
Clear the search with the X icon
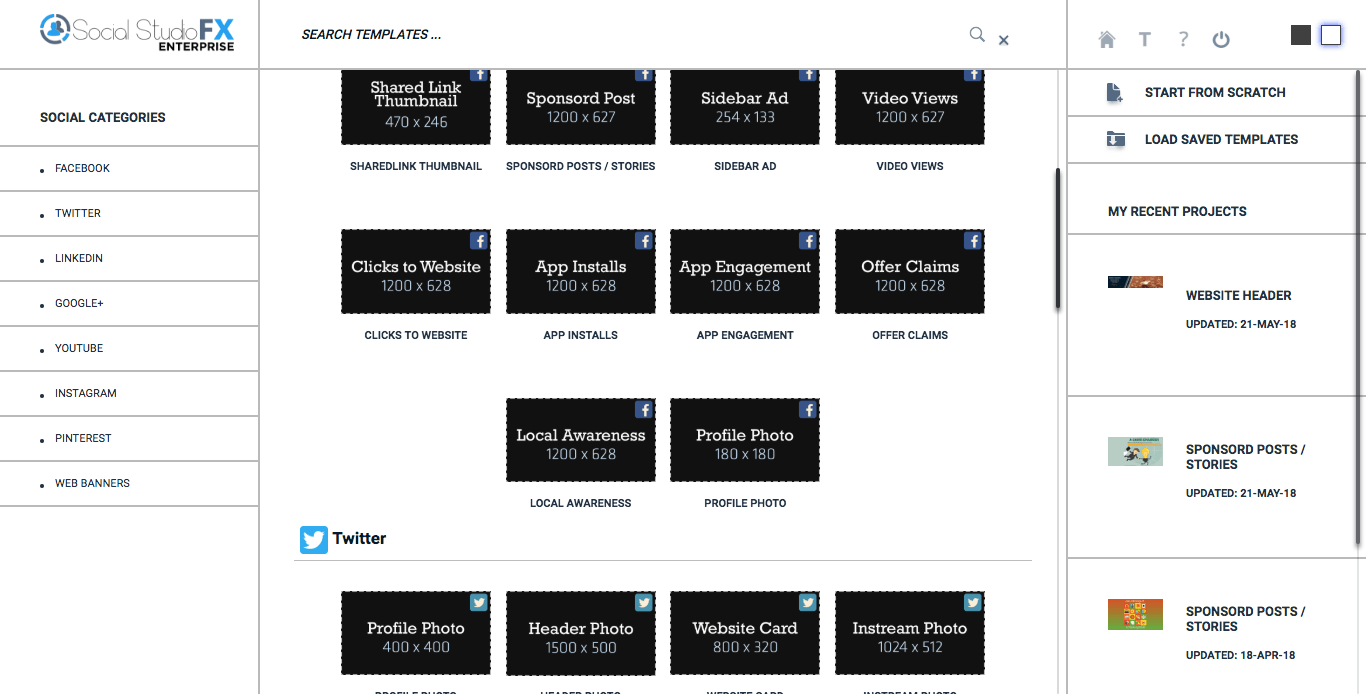pos(1004,40)
